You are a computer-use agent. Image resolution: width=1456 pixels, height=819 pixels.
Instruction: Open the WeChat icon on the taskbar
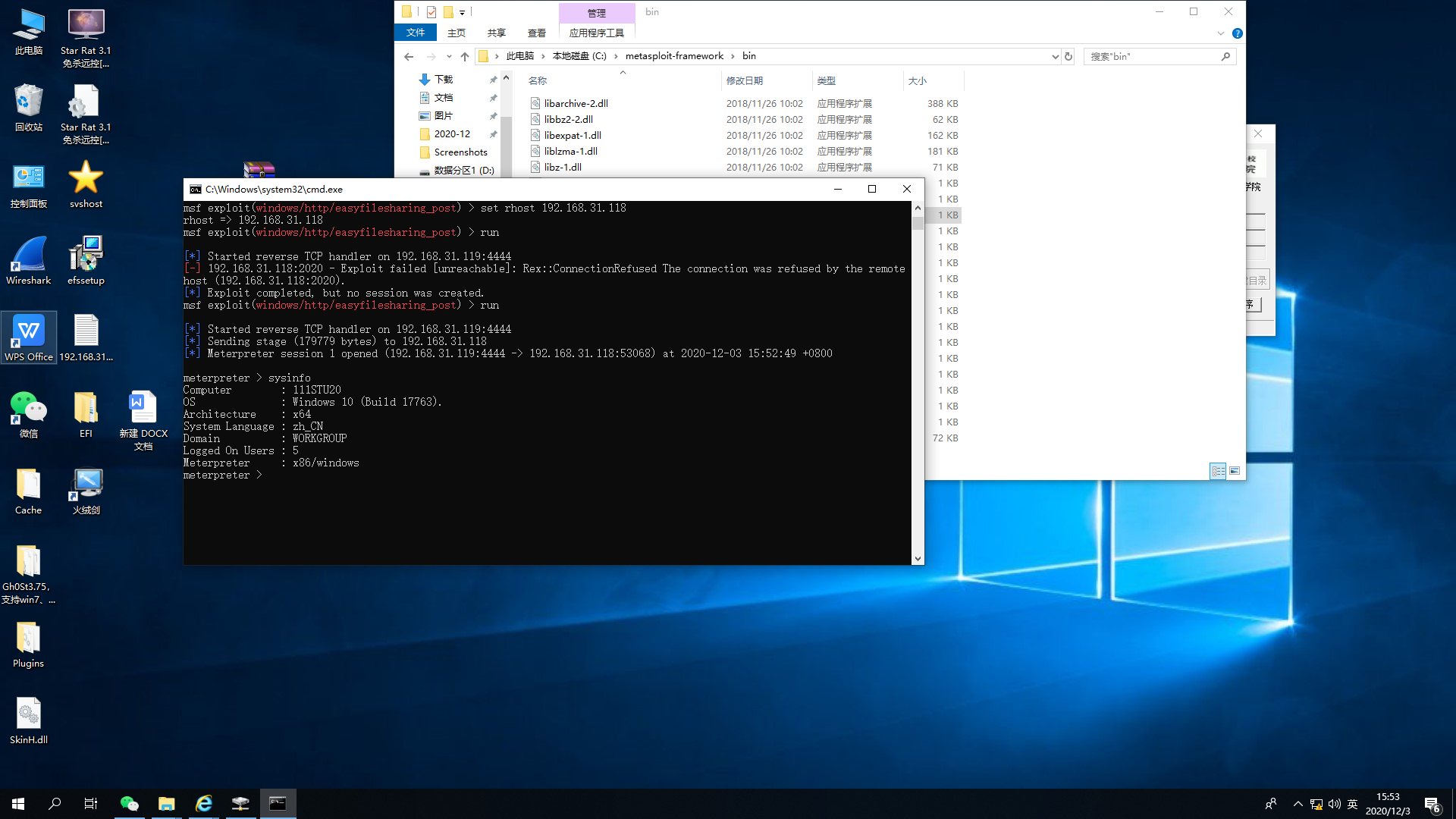point(130,804)
